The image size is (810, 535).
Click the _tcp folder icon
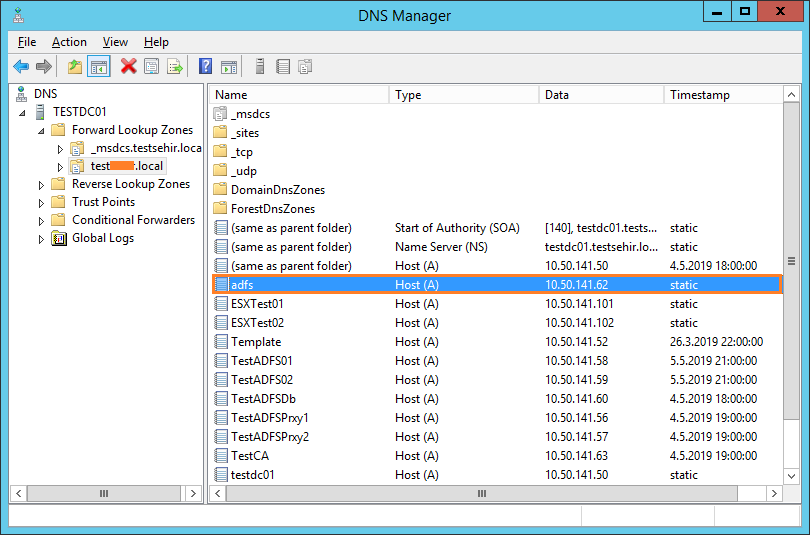pos(221,151)
